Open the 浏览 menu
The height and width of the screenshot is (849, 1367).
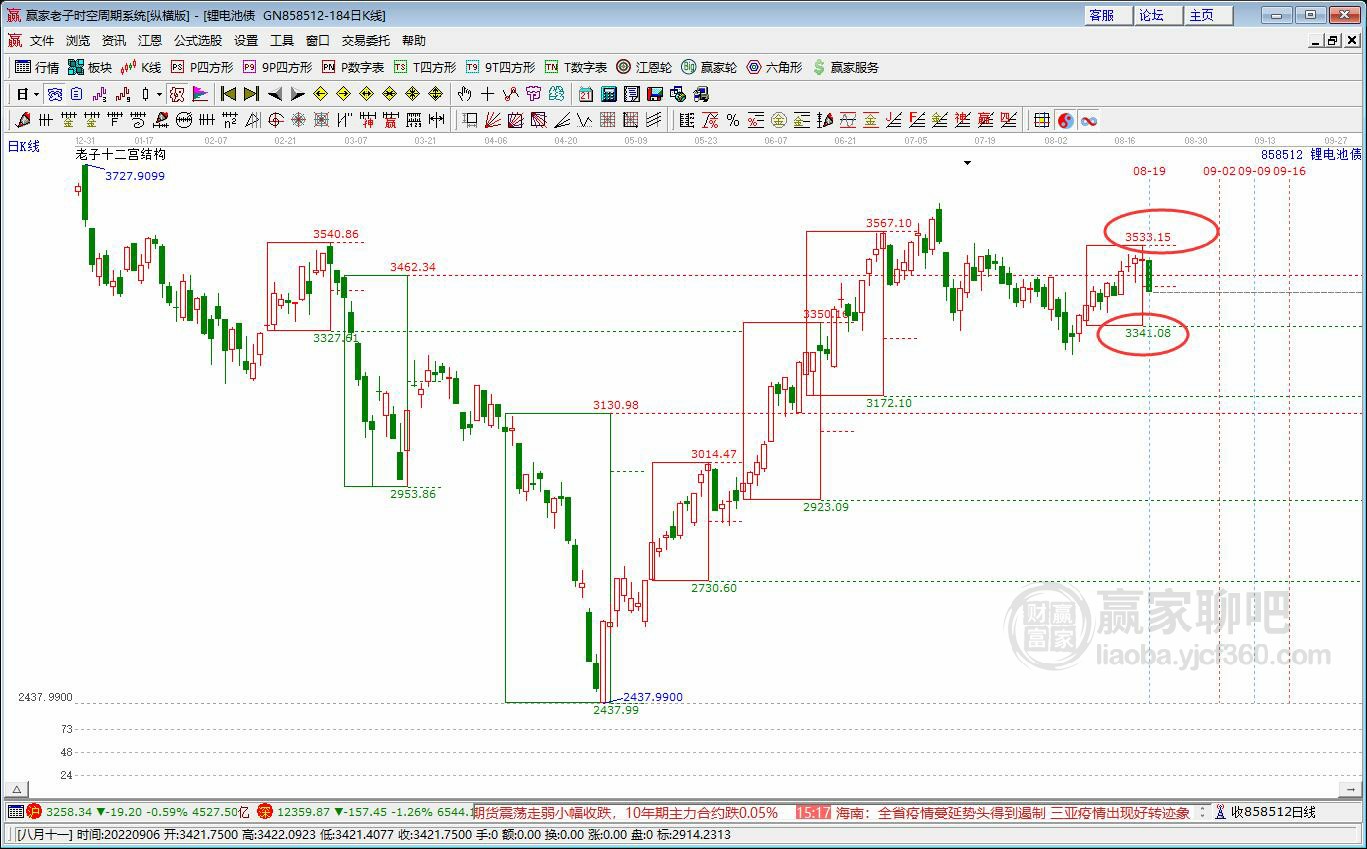click(78, 41)
